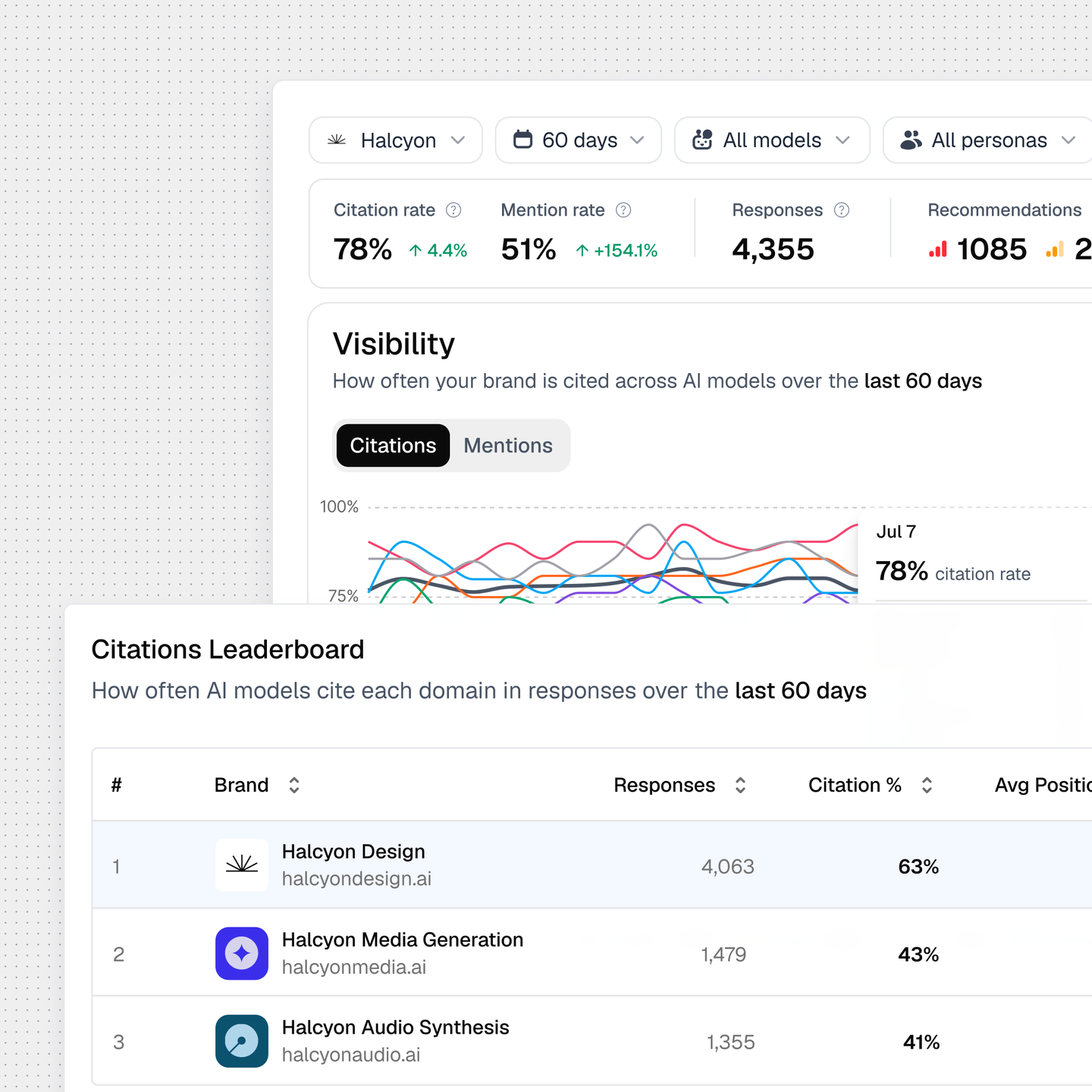The height and width of the screenshot is (1092, 1092).
Task: Click the 78% citation rate metric
Action: pos(362,249)
